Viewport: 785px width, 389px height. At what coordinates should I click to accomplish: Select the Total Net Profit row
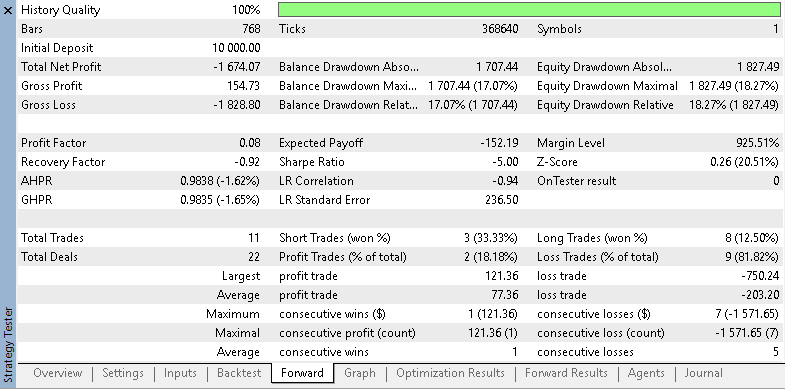141,67
